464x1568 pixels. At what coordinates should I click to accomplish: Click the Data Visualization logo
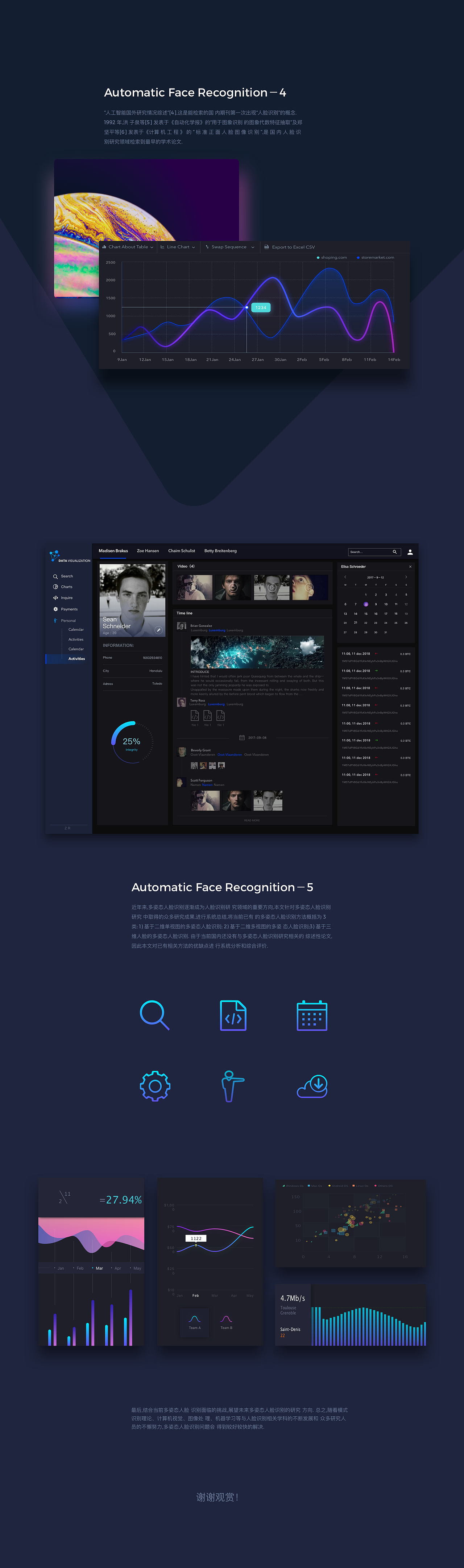(x=69, y=556)
